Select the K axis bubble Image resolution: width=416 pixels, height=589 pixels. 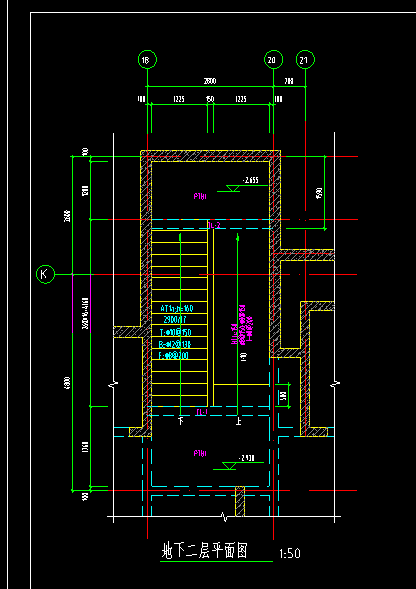[x=45, y=274]
